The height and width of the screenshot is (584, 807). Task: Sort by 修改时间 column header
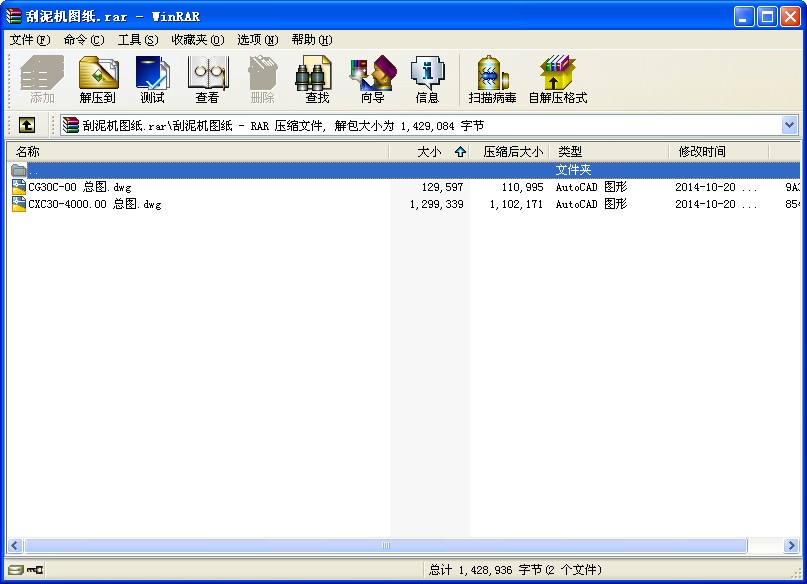click(718, 152)
